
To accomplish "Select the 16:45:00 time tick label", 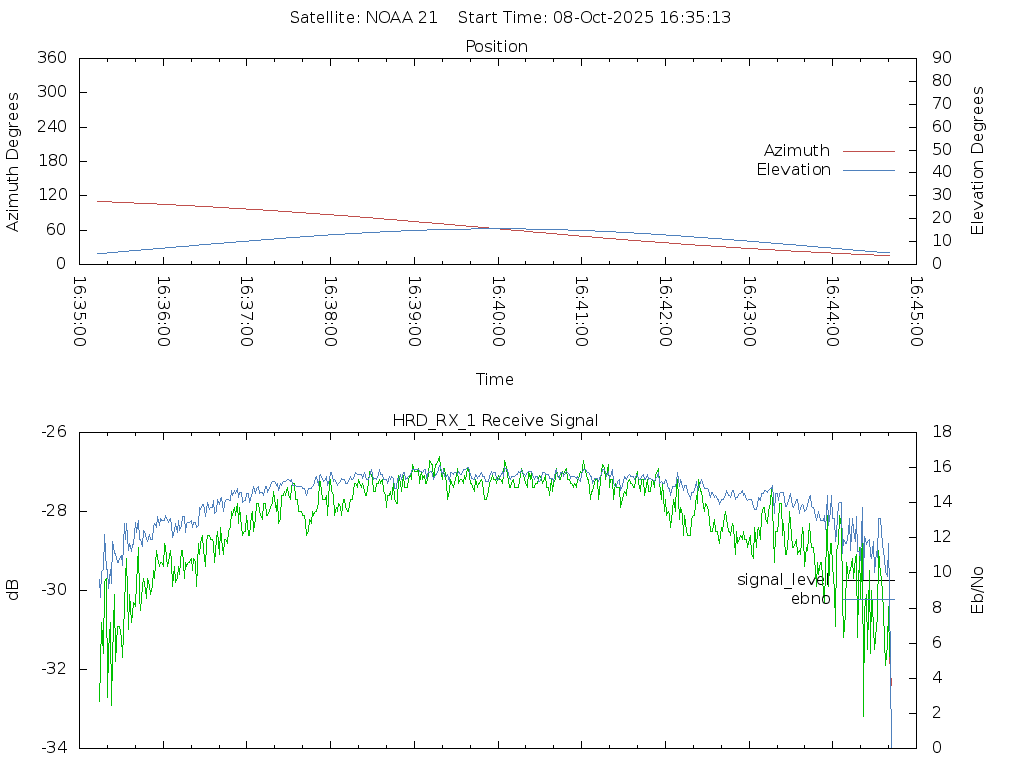I will click(916, 312).
